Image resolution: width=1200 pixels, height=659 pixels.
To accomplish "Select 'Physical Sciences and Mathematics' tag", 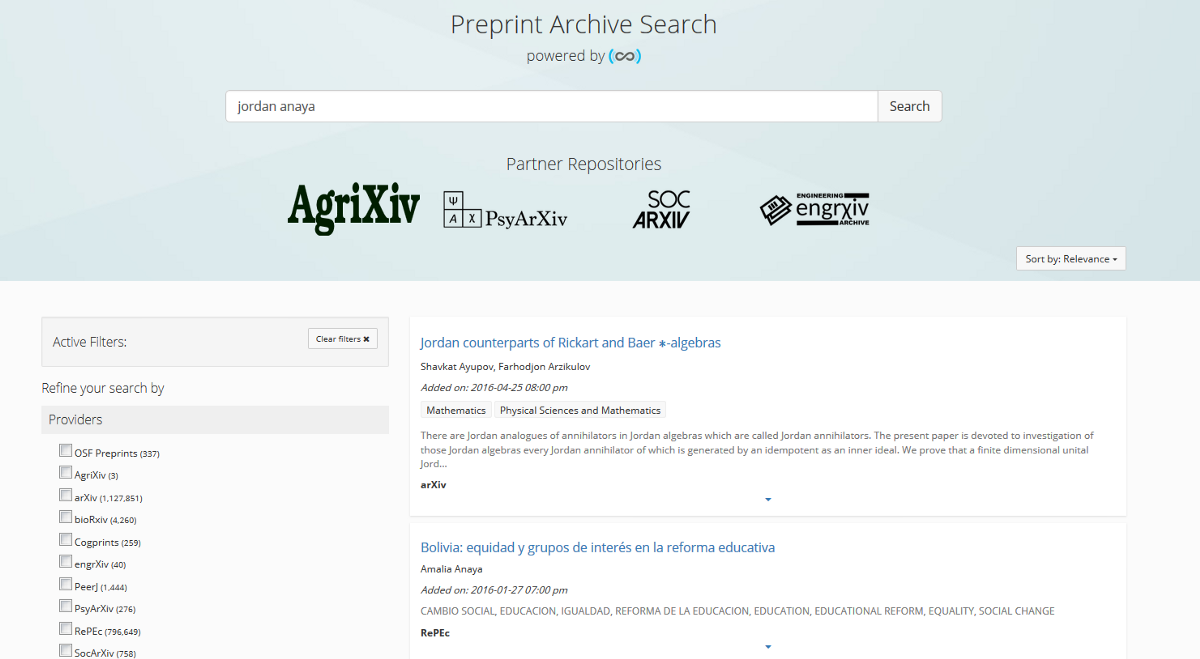I will click(x=580, y=411).
